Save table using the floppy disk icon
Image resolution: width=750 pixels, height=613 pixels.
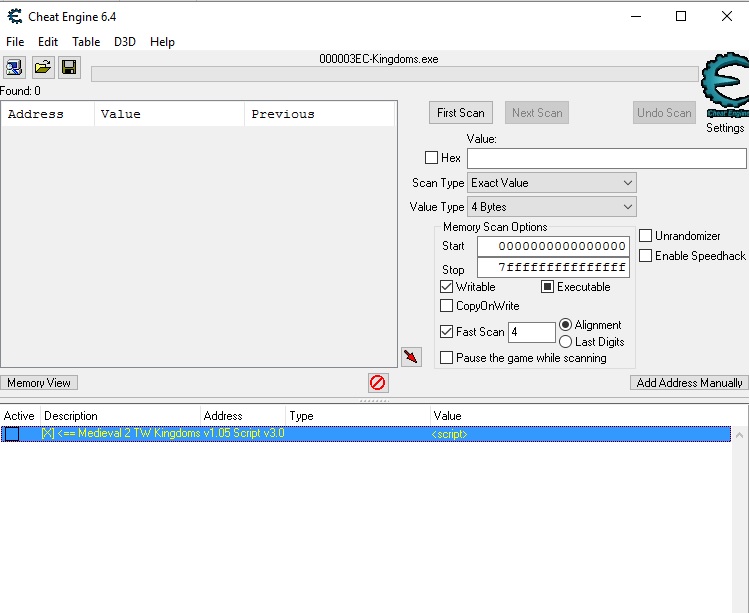tap(69, 67)
